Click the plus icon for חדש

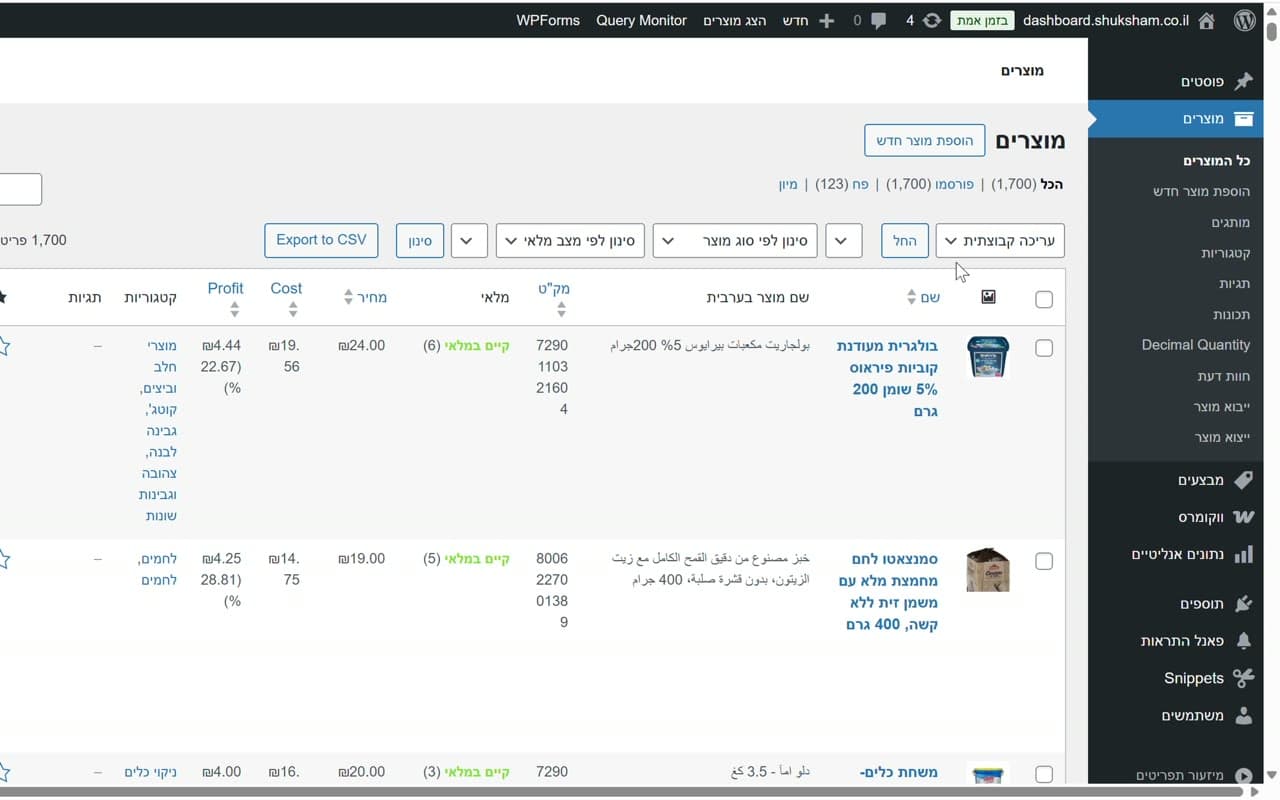(x=826, y=20)
